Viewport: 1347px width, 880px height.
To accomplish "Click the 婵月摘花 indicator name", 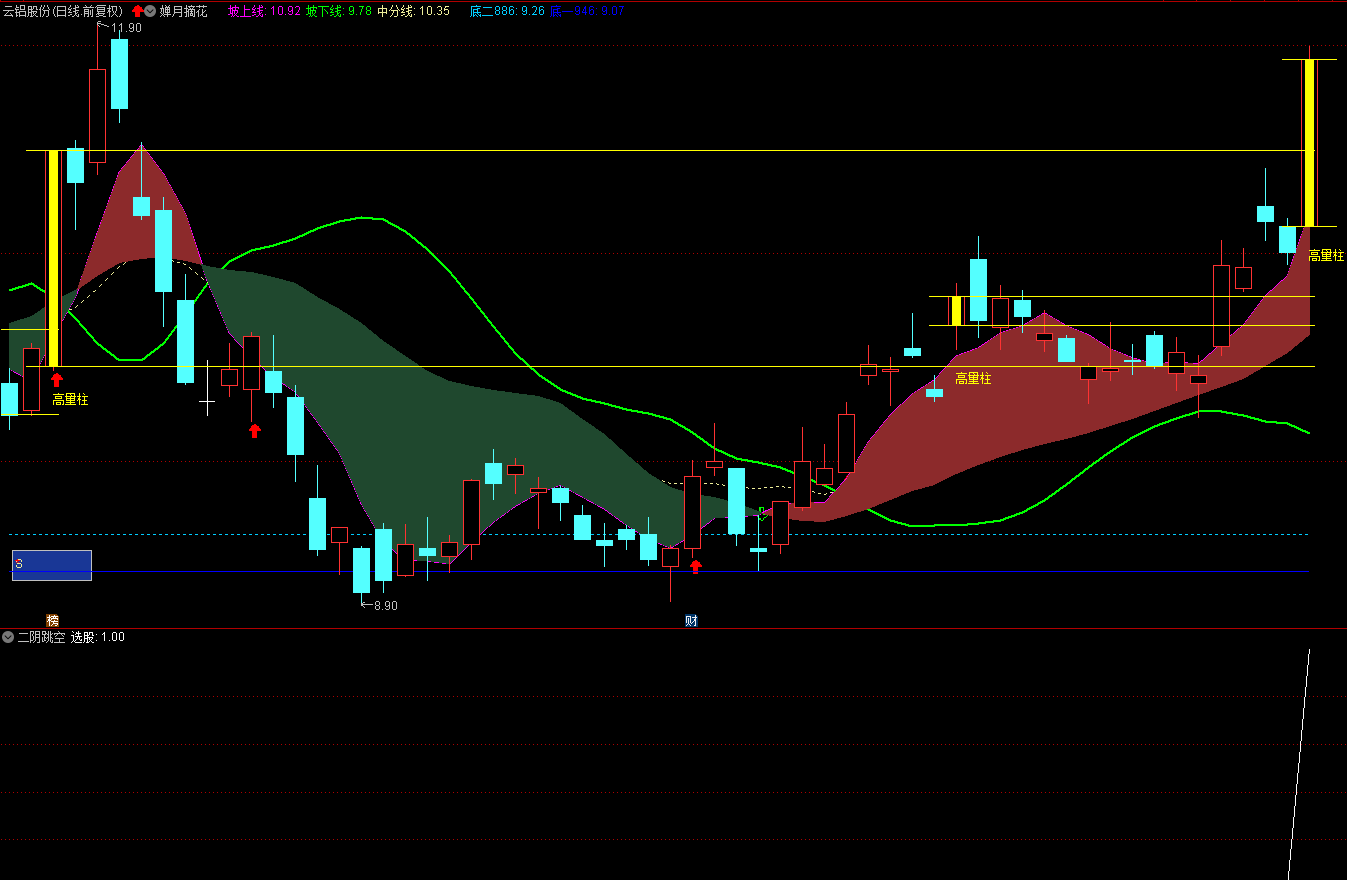I will (x=183, y=12).
